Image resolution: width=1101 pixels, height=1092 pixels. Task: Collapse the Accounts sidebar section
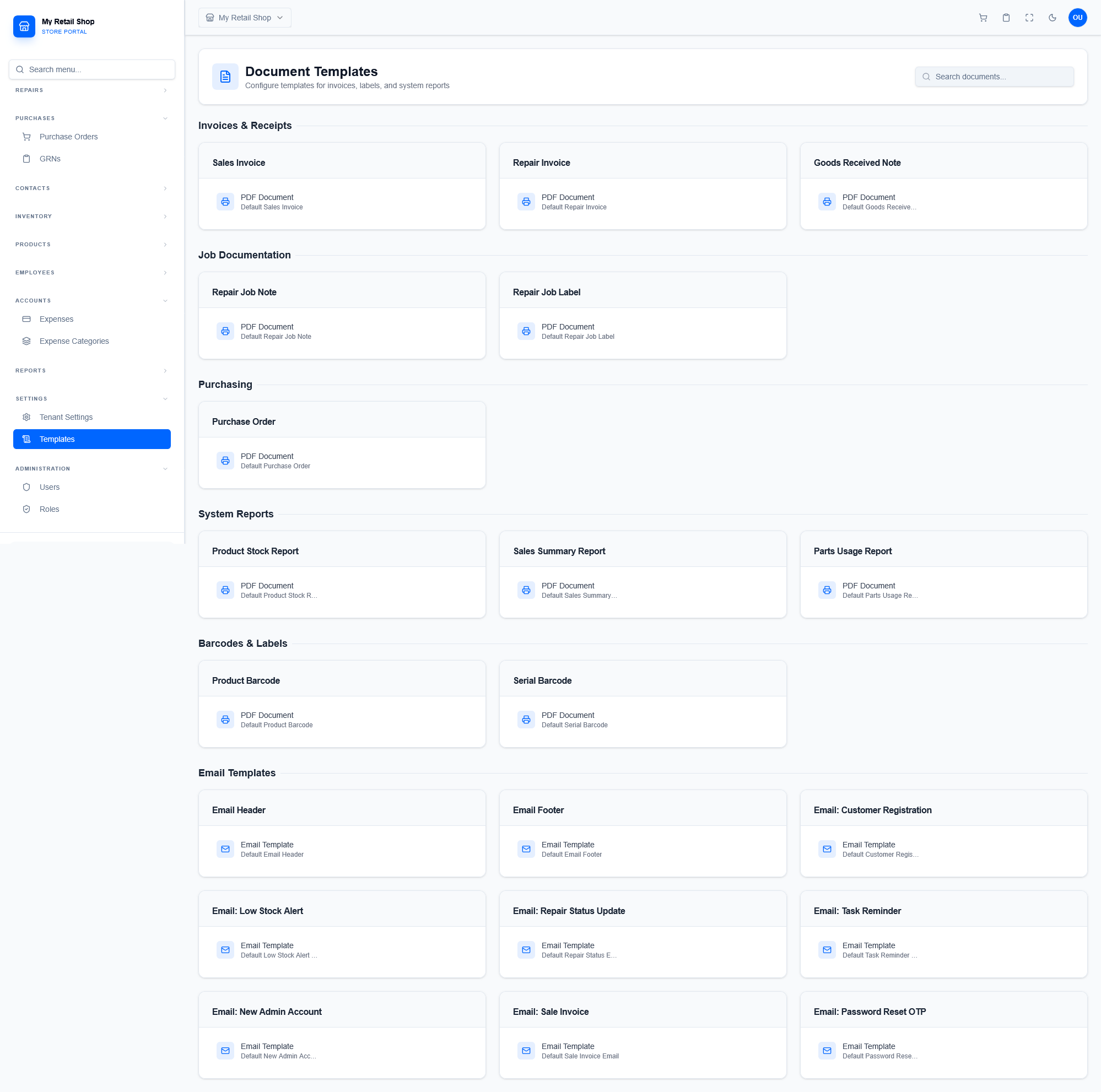click(91, 301)
